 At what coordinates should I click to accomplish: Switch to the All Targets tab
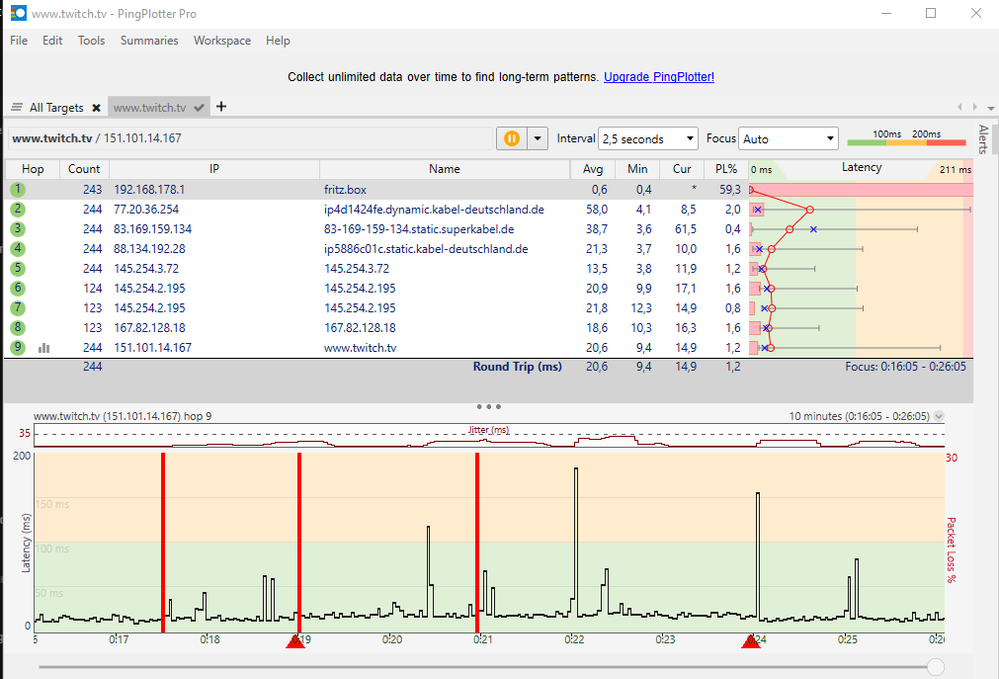pos(56,108)
